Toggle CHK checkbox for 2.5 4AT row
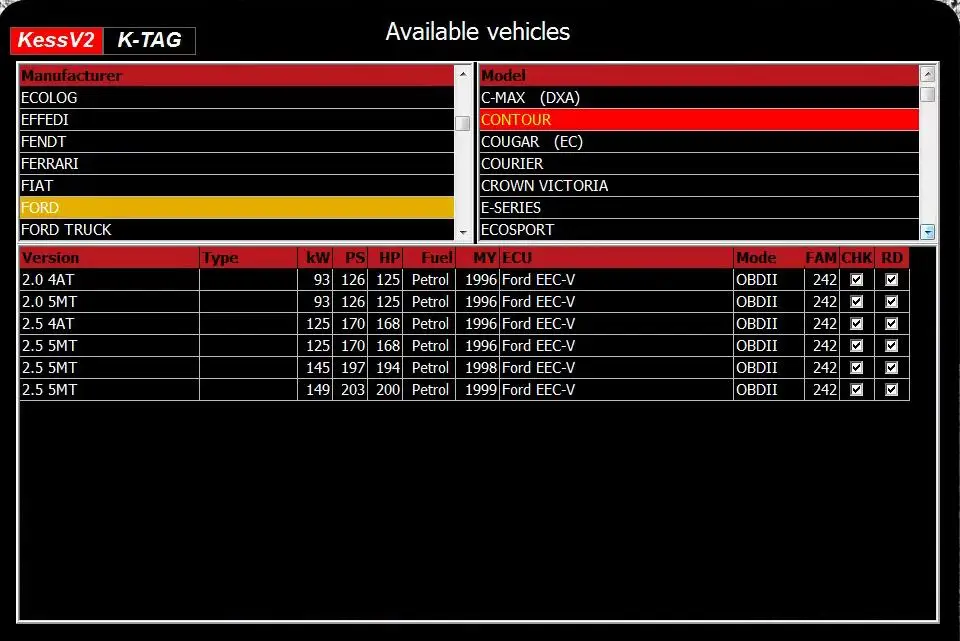This screenshot has width=960, height=641. [857, 324]
